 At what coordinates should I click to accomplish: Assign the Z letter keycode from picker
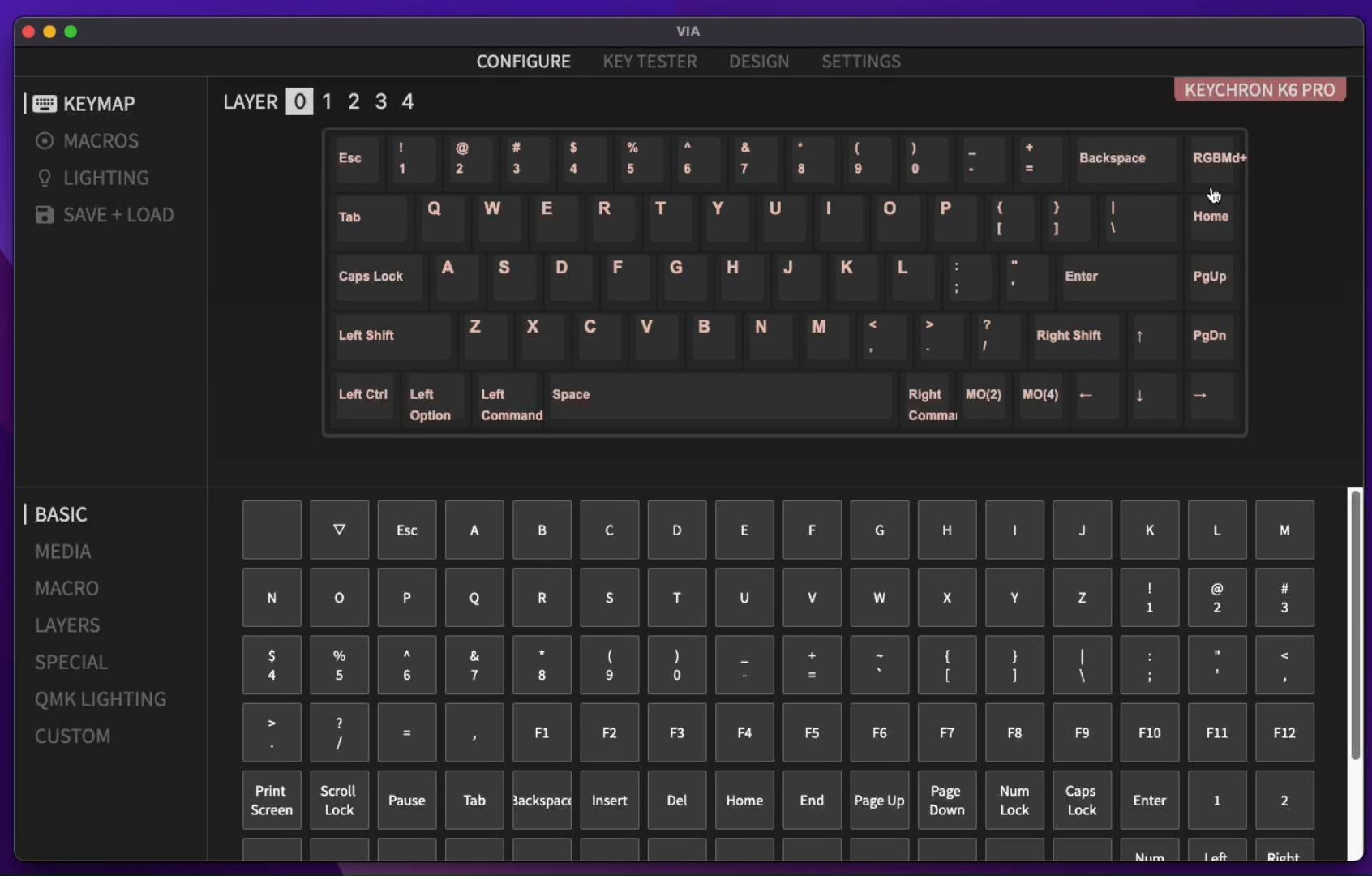[1082, 598]
